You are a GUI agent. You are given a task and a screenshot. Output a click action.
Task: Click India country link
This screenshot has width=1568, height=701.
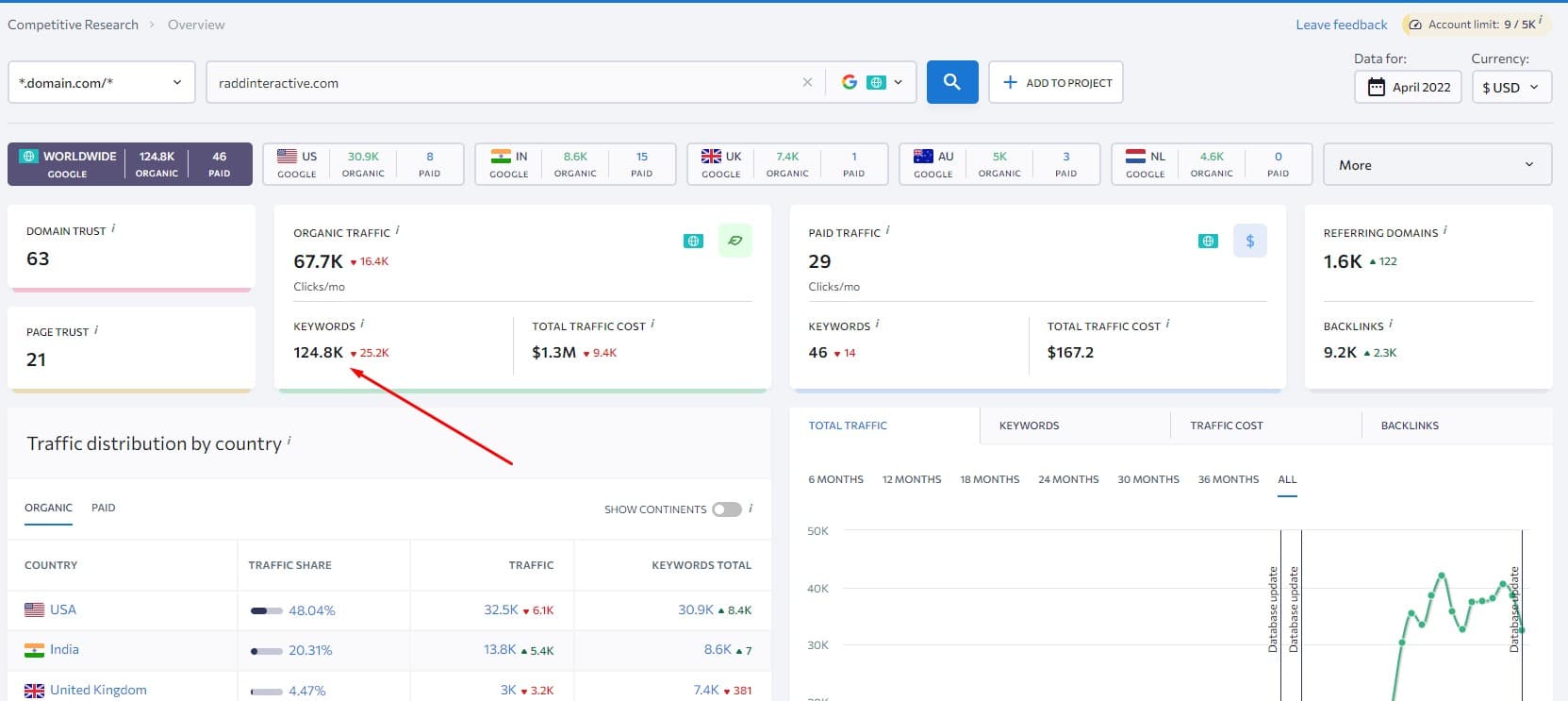point(64,649)
